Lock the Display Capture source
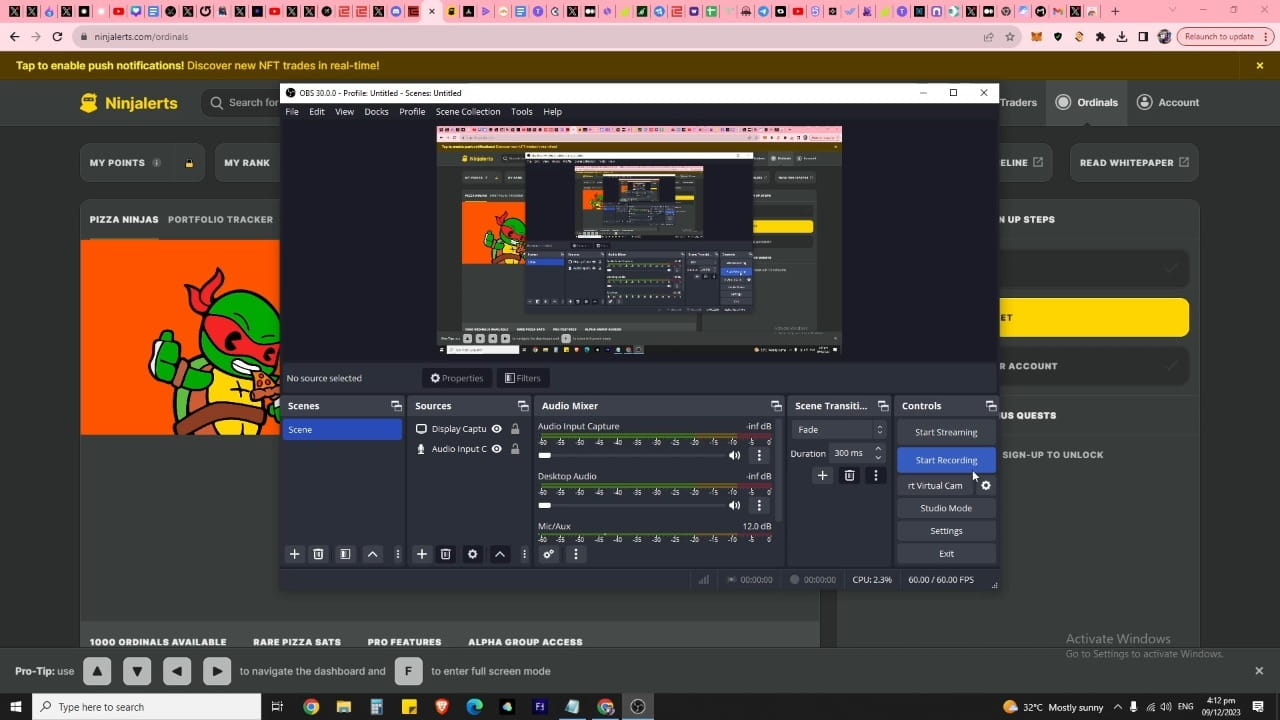Image resolution: width=1280 pixels, height=720 pixels. click(x=515, y=429)
